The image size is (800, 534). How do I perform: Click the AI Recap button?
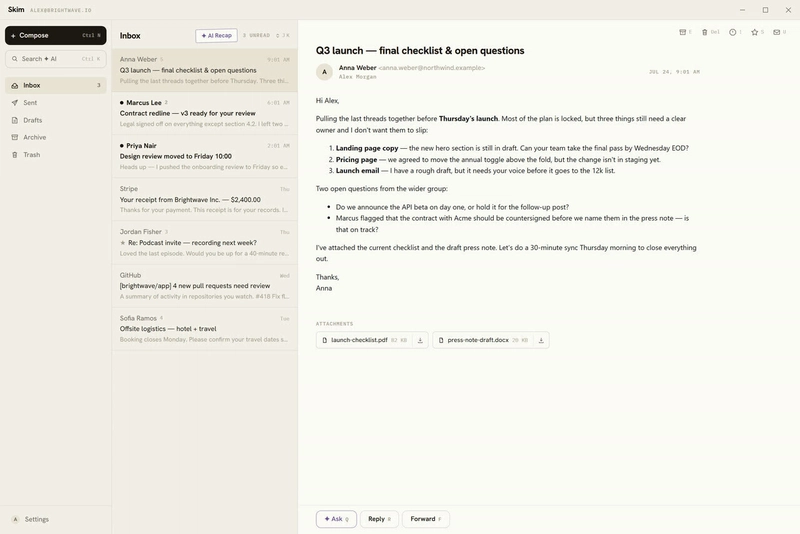tap(216, 36)
